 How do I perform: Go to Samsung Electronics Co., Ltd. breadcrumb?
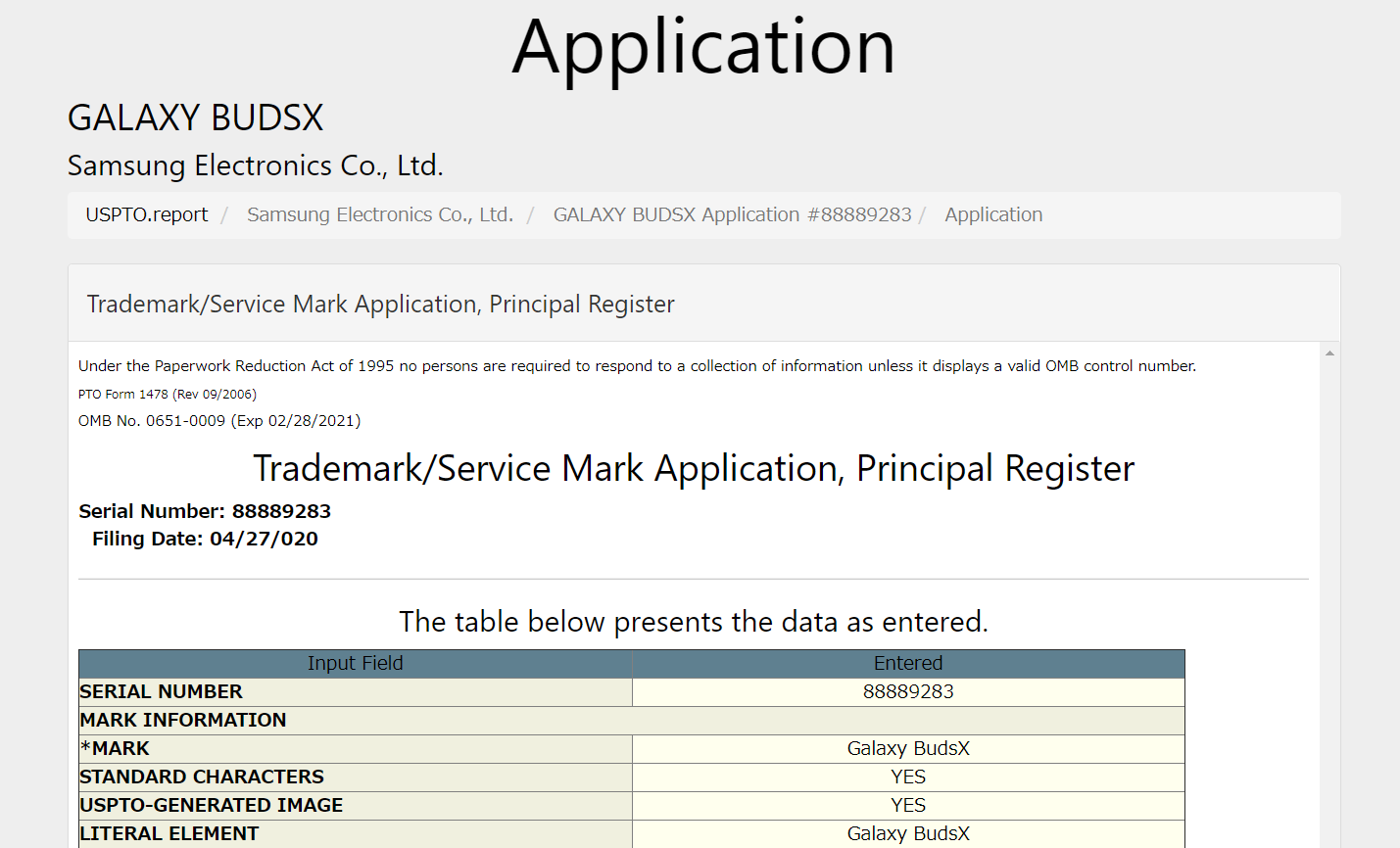tap(379, 214)
